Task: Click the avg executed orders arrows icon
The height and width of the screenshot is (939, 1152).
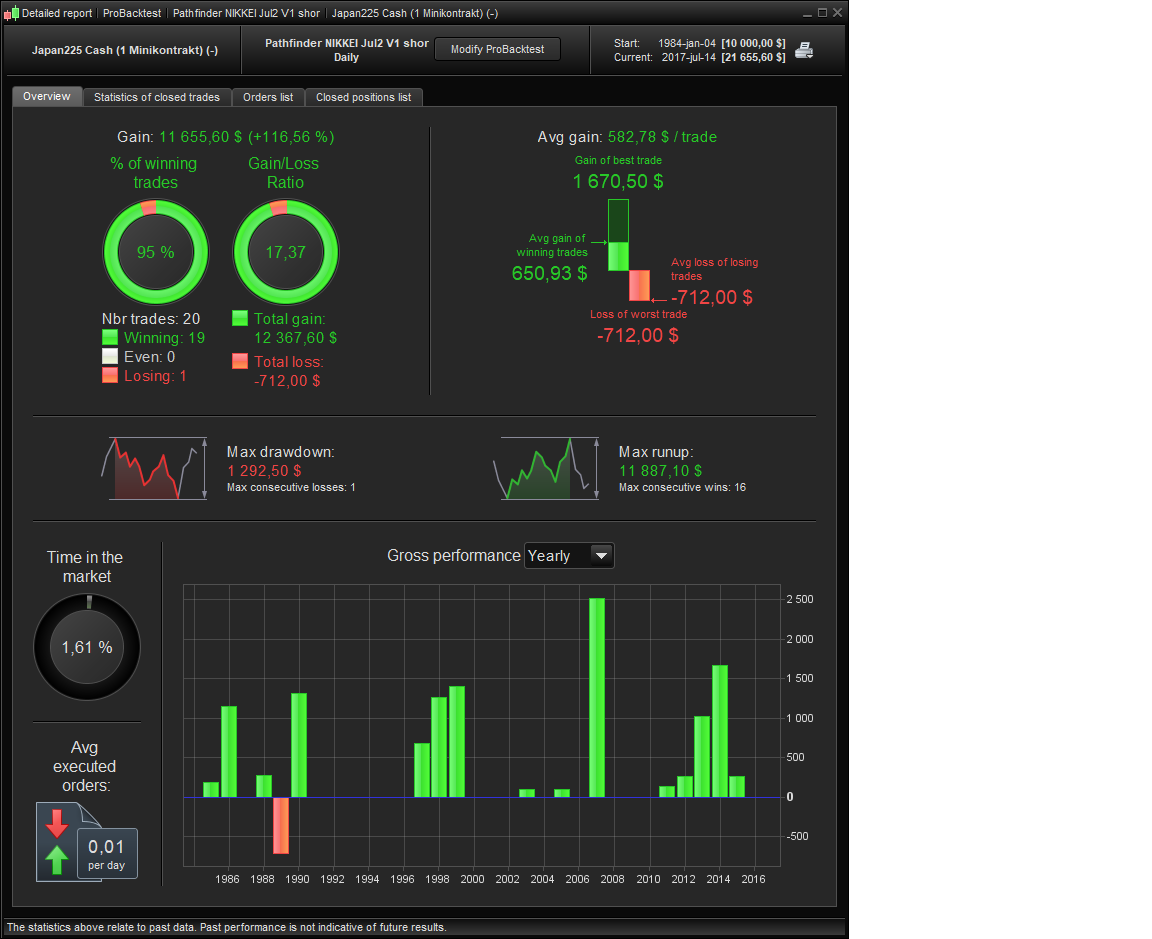Action: point(57,841)
